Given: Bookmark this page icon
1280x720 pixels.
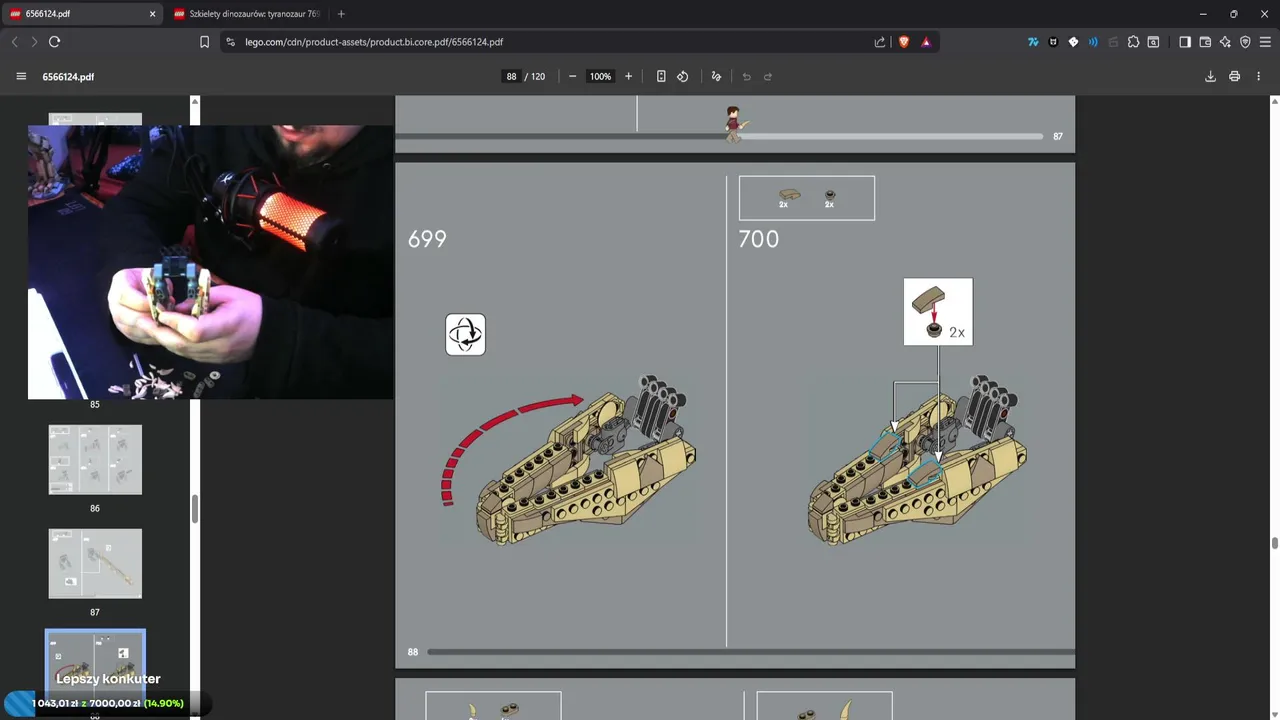Looking at the screenshot, I should [x=204, y=42].
